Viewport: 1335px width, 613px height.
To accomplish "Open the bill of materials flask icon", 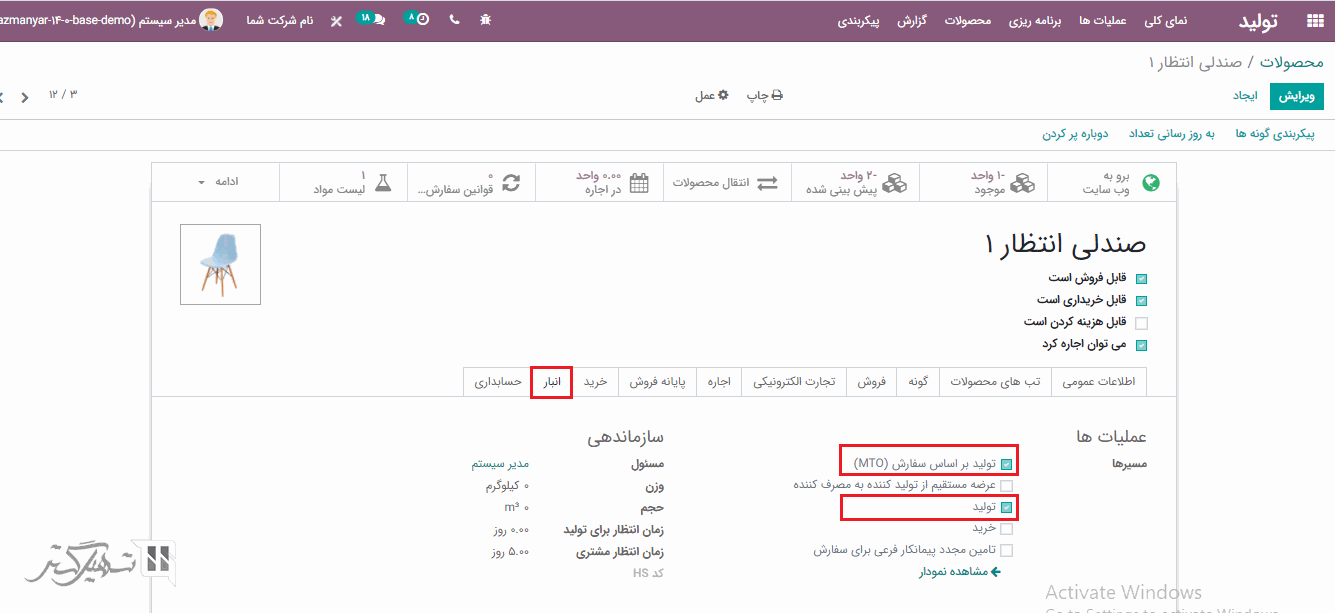I will coord(383,183).
